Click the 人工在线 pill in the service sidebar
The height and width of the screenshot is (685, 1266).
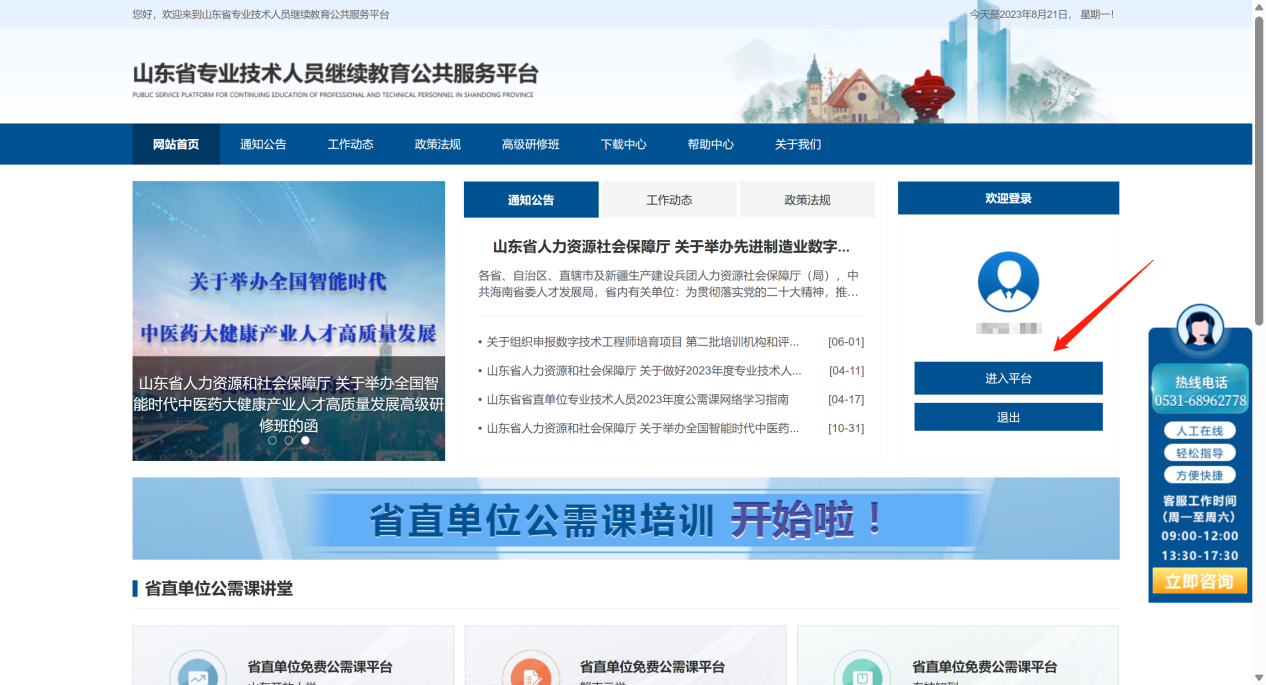[1199, 430]
